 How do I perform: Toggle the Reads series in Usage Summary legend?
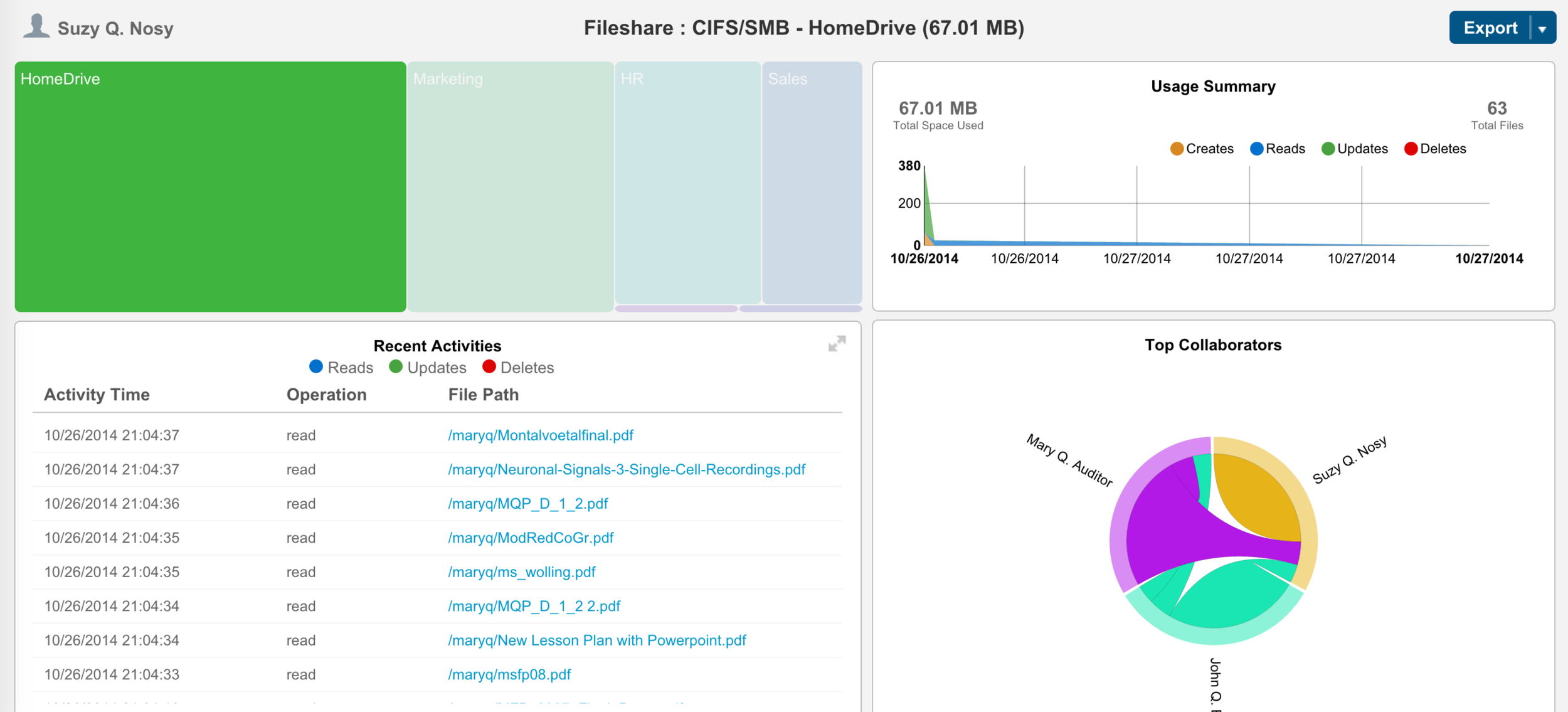click(x=1277, y=149)
